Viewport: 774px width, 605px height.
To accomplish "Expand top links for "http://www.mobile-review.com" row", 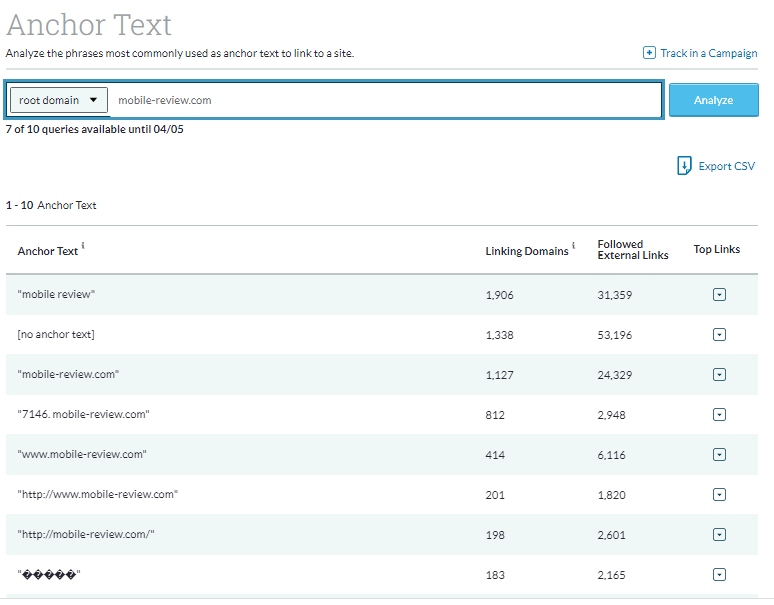I will [719, 494].
